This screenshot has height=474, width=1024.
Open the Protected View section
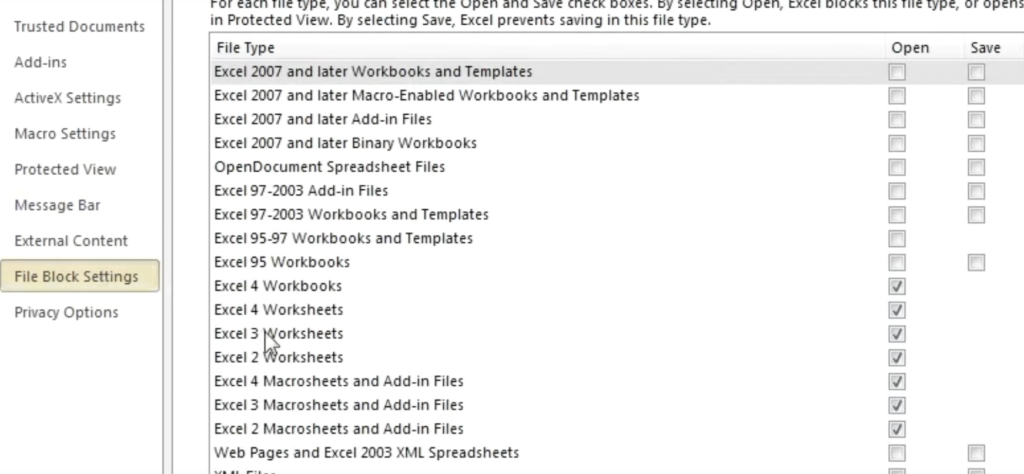[65, 170]
